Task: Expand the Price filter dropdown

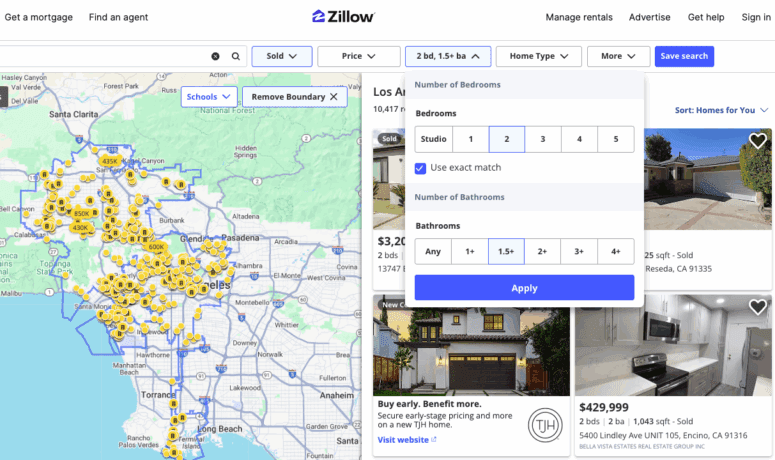Action: pos(358,57)
